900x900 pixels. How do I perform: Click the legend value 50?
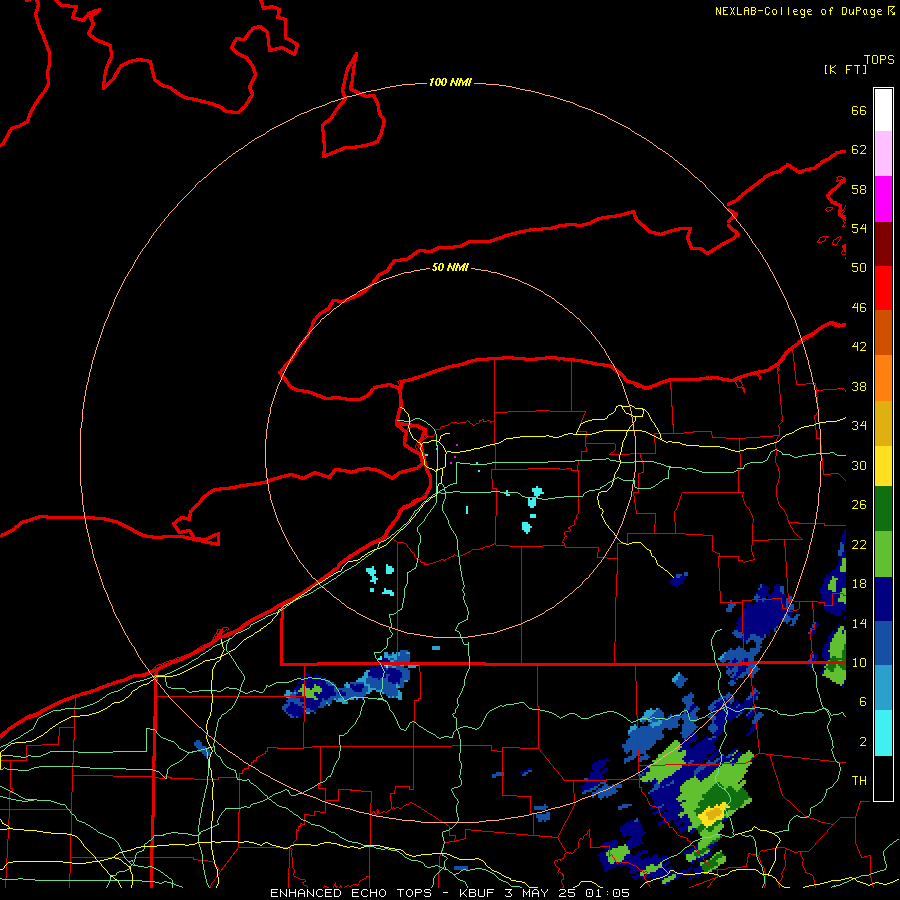(x=859, y=267)
